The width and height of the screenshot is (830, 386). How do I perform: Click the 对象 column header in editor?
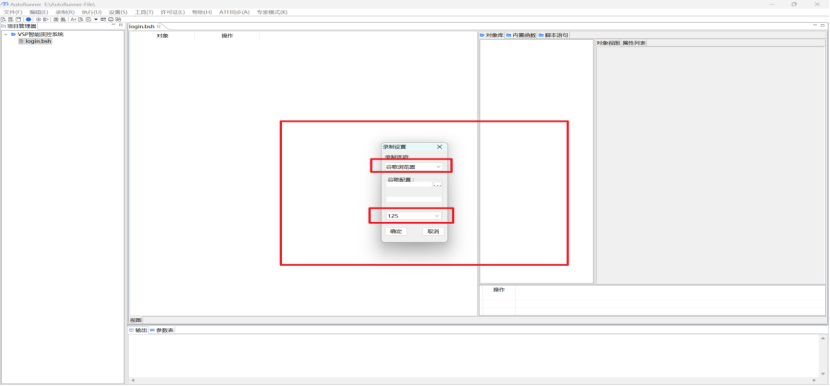coord(163,36)
